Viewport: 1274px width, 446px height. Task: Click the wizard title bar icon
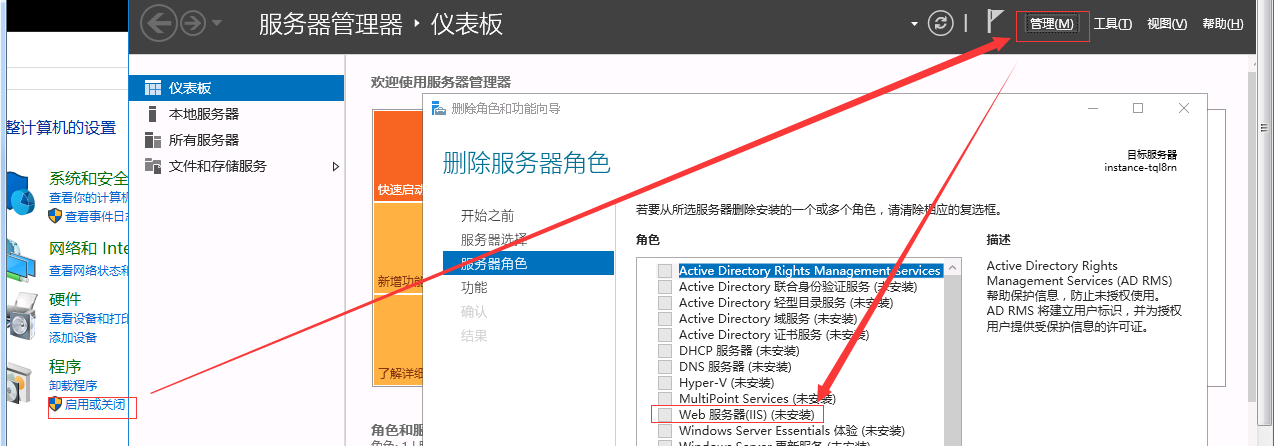click(439, 108)
